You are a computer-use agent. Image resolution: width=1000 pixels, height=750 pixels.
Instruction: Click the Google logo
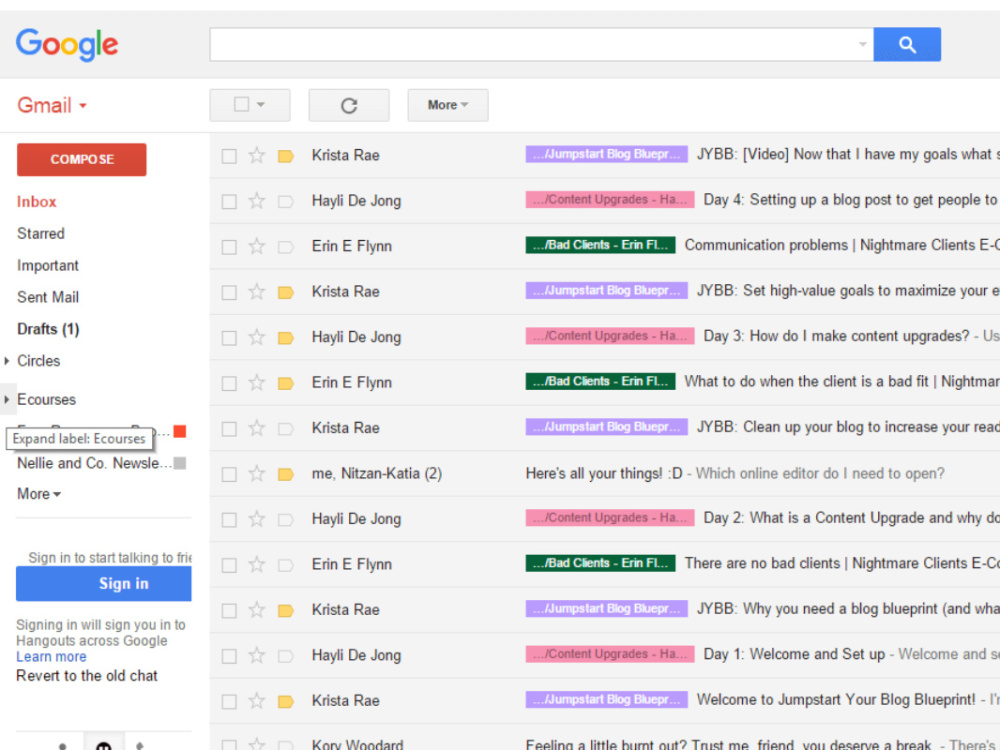pyautogui.click(x=67, y=45)
